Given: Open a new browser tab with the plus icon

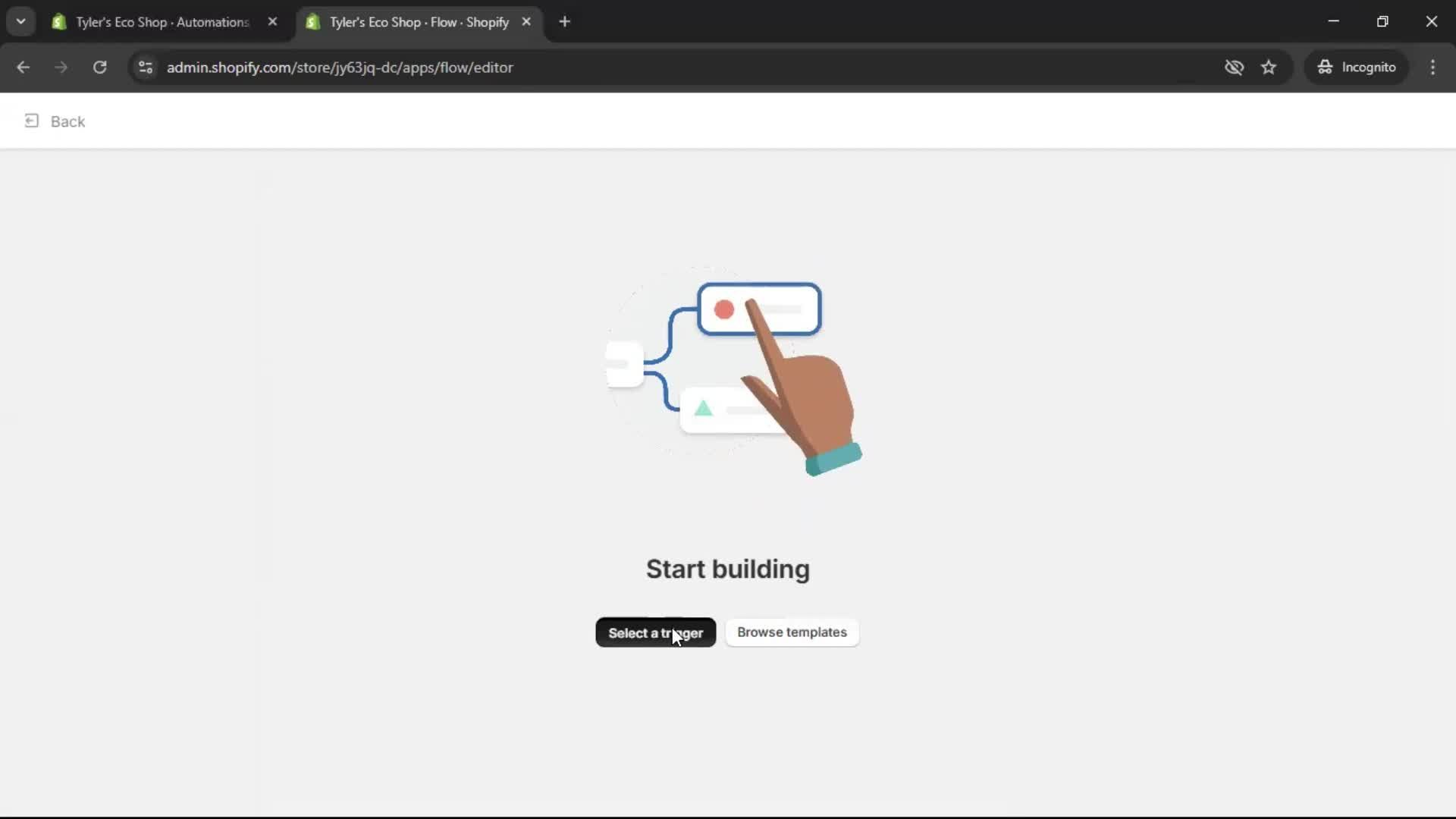Looking at the screenshot, I should tap(566, 22).
